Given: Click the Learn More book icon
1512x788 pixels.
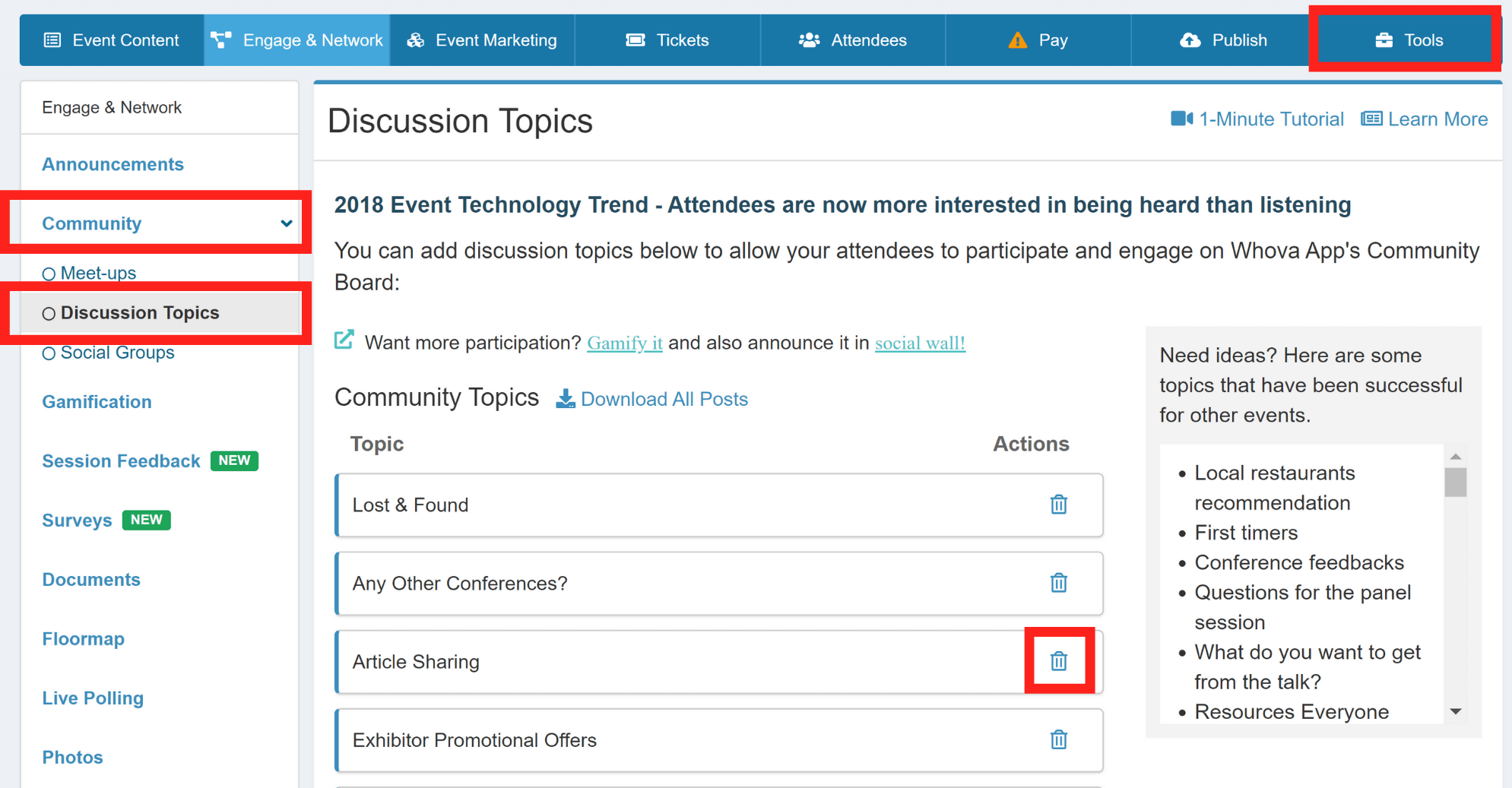Looking at the screenshot, I should (x=1371, y=119).
